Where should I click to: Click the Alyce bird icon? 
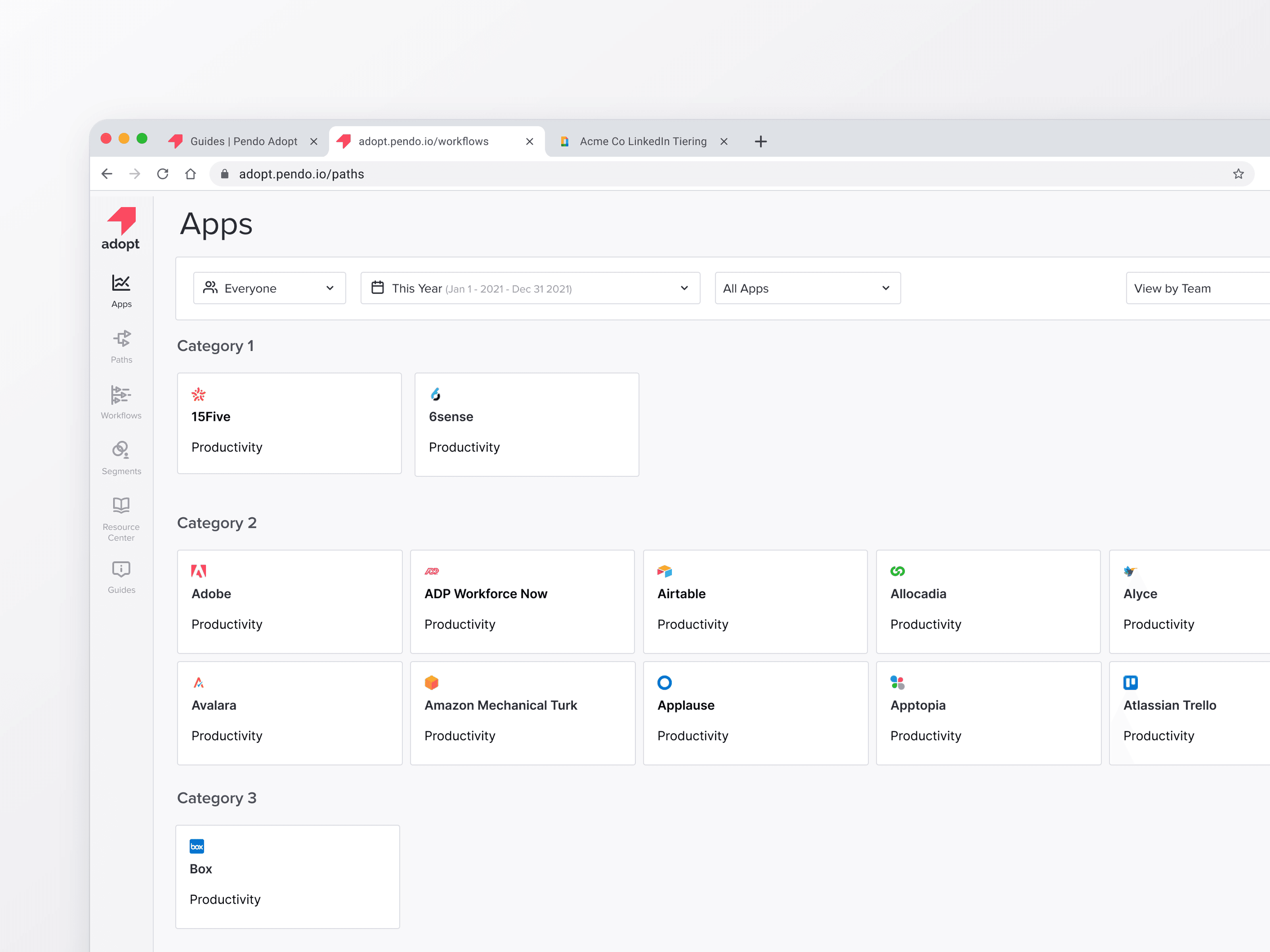click(x=1130, y=571)
